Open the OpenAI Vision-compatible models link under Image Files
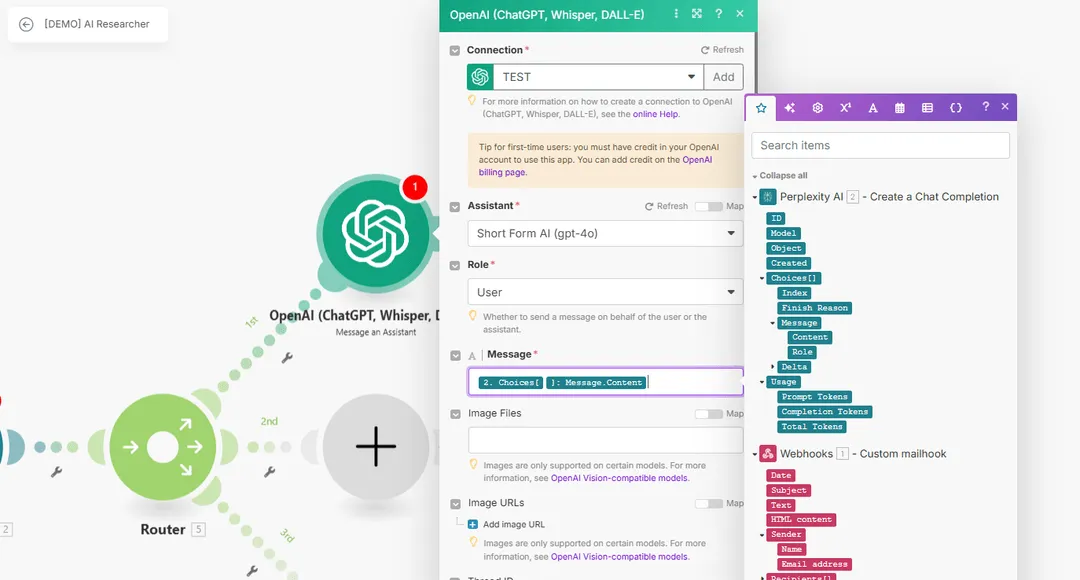This screenshot has width=1080, height=580. pyautogui.click(x=619, y=478)
